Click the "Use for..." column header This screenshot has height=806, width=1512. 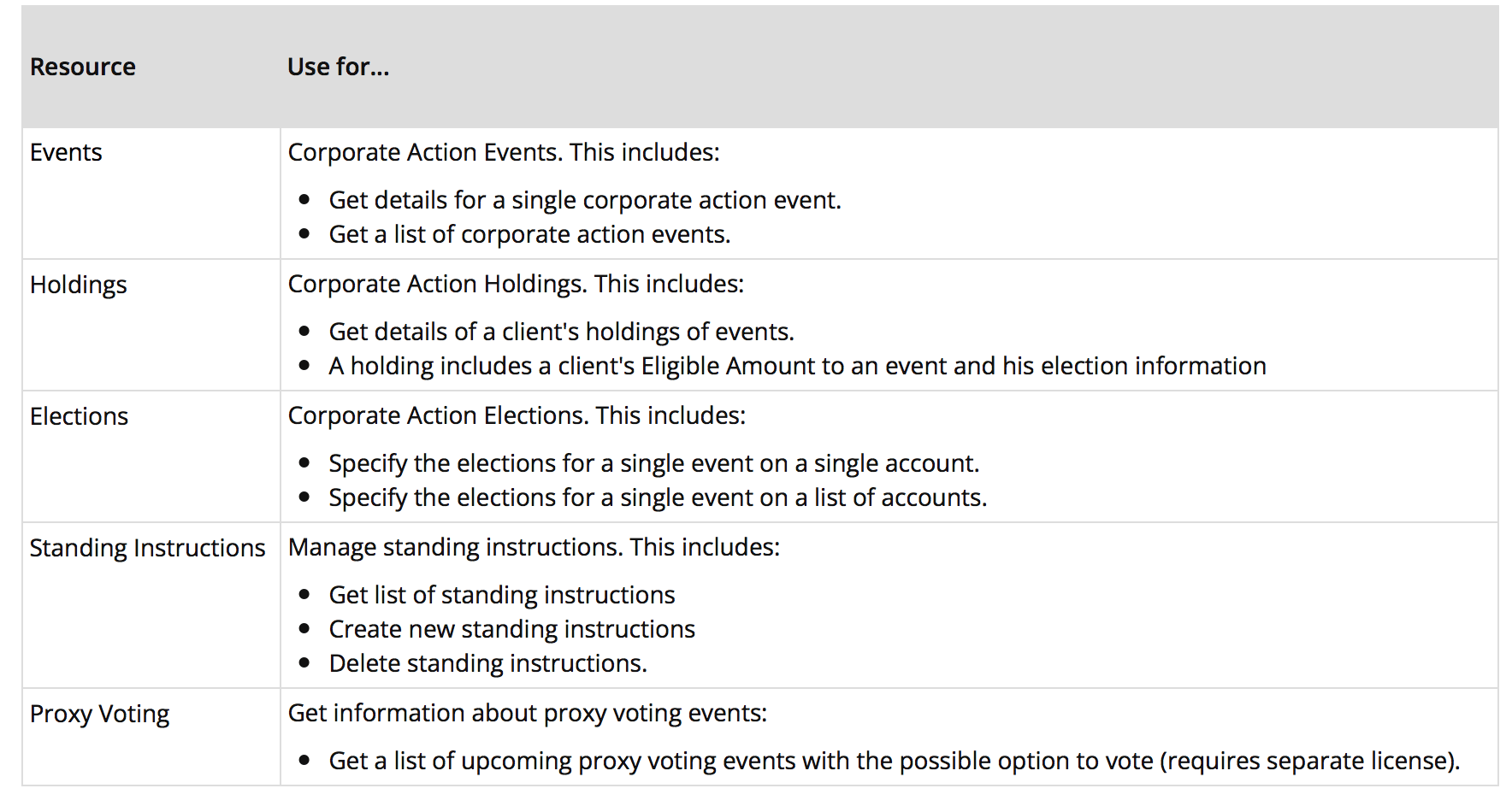(338, 67)
